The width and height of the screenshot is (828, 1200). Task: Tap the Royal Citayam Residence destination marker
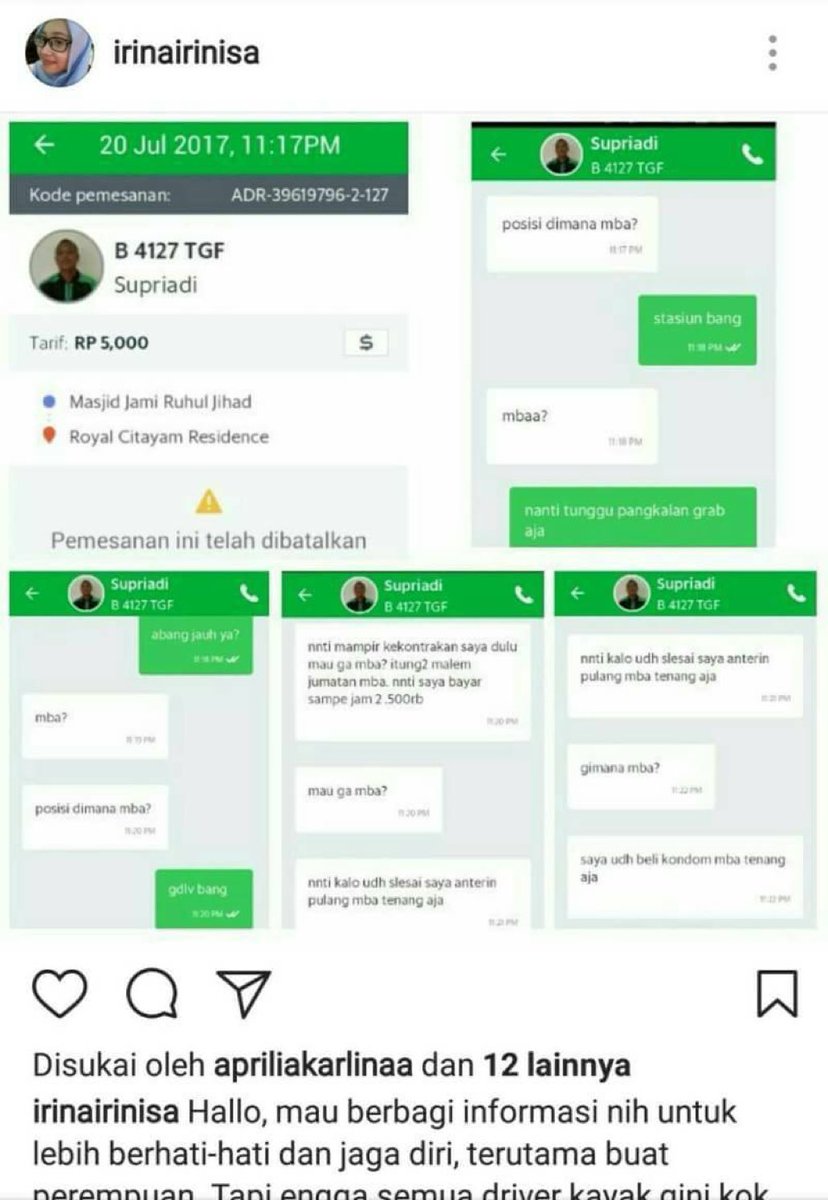49,436
